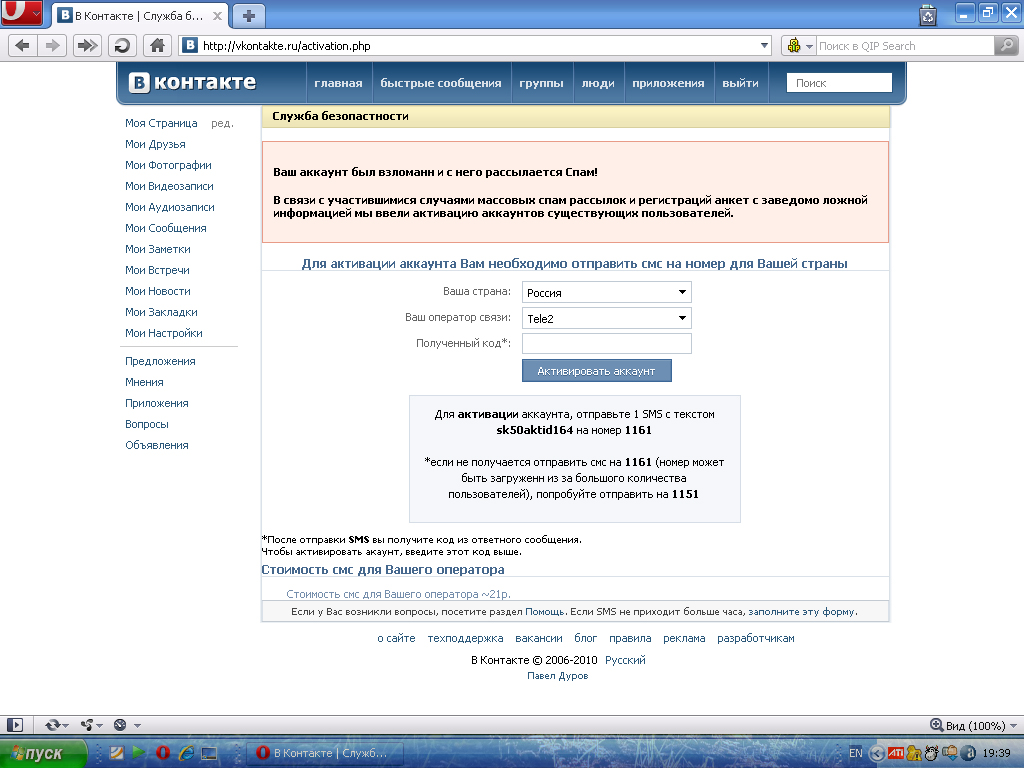Click the EN language indicator
Viewport: 1024px width, 768px height.
pyautogui.click(x=856, y=753)
